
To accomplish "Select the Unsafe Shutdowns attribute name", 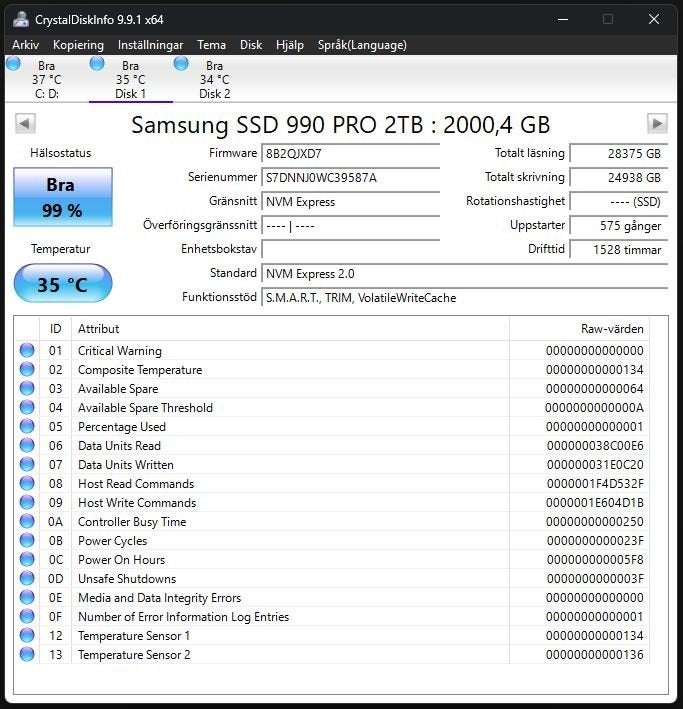I will [x=127, y=578].
